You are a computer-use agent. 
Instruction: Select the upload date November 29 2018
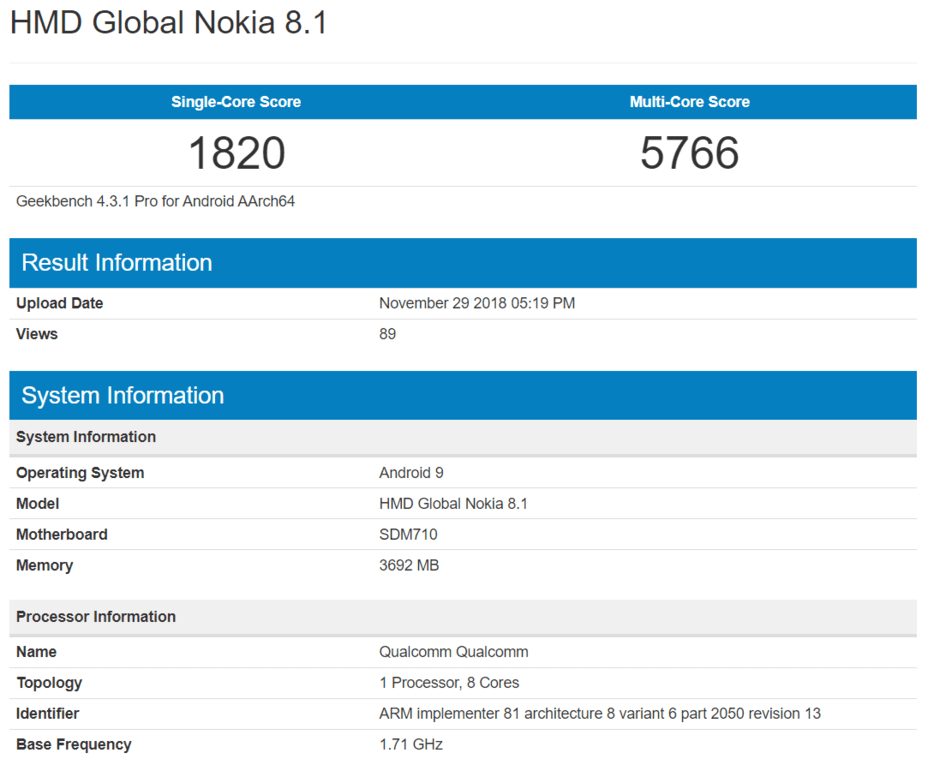click(x=477, y=303)
